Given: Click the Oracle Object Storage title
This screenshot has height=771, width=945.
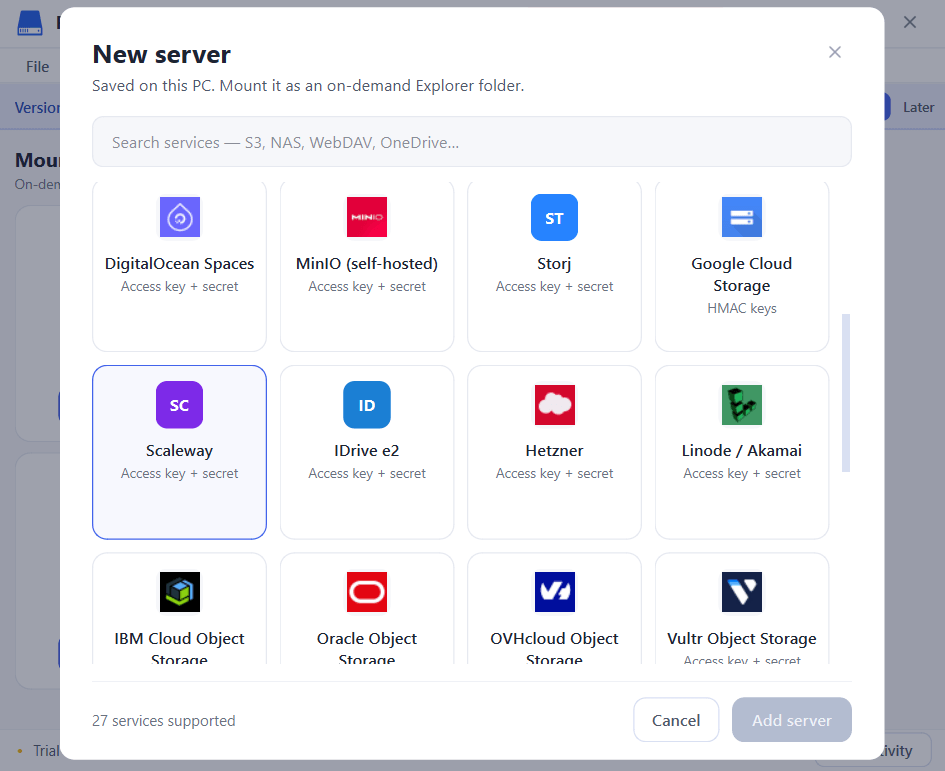Looking at the screenshot, I should [x=367, y=648].
